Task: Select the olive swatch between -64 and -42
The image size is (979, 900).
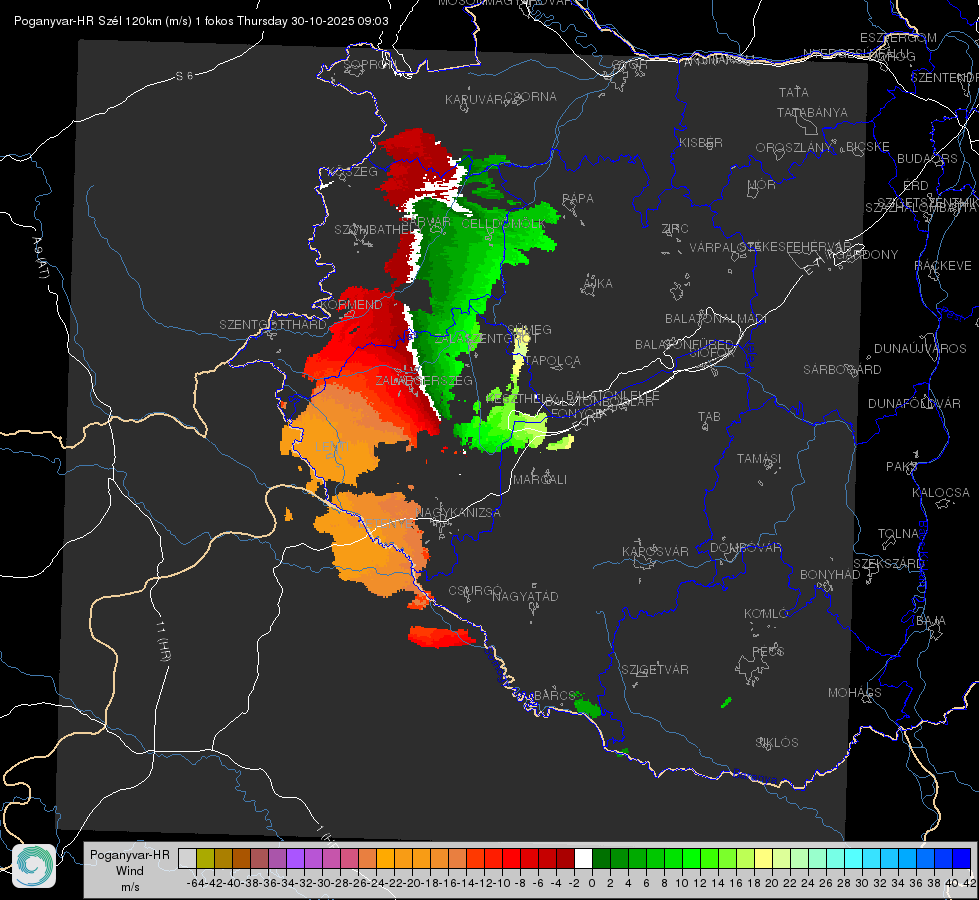Action: (205, 859)
